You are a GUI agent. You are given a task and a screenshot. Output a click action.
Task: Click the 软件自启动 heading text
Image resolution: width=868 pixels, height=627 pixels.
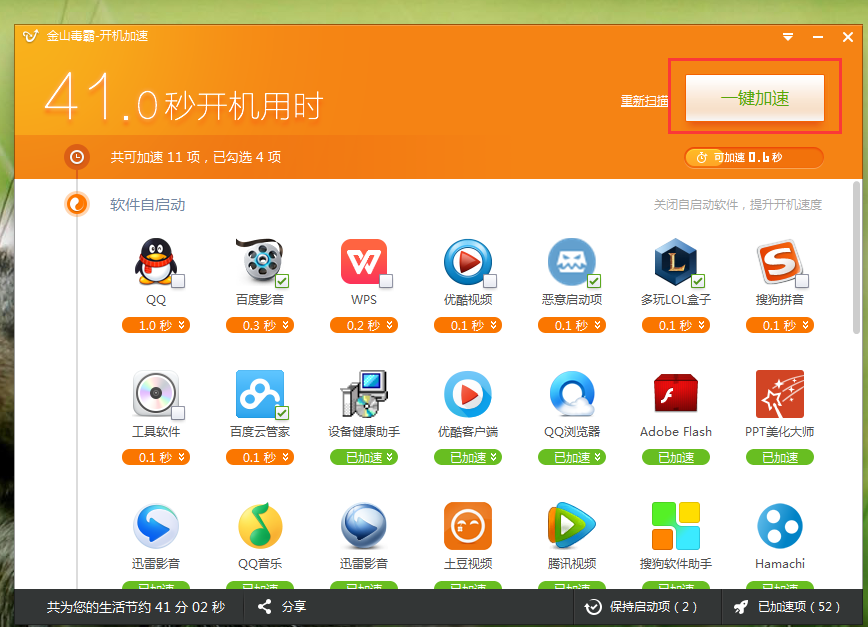point(147,205)
